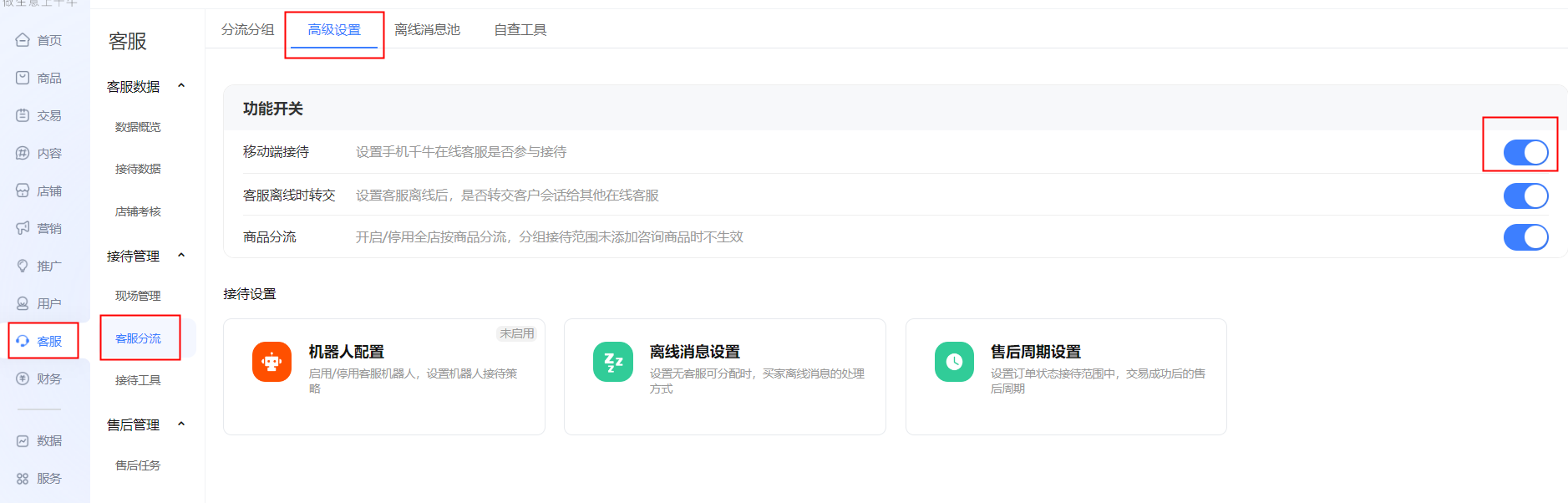Click the 交易 order icon
This screenshot has width=1568, height=503.
pyautogui.click(x=23, y=115)
